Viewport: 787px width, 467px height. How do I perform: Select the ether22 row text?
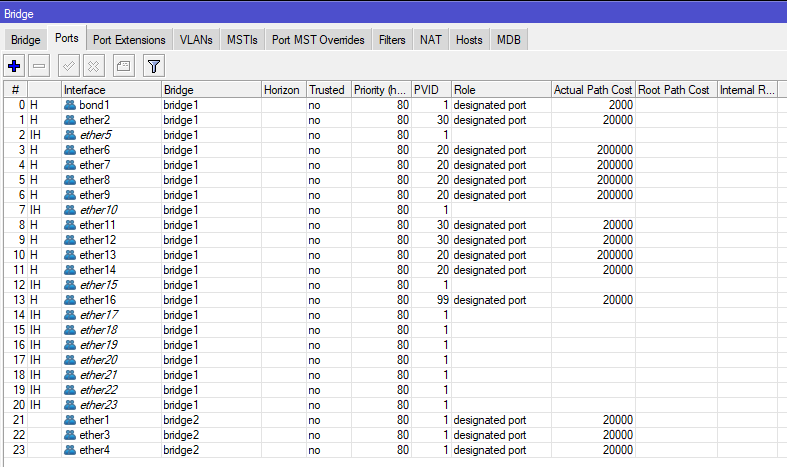pyautogui.click(x=98, y=390)
